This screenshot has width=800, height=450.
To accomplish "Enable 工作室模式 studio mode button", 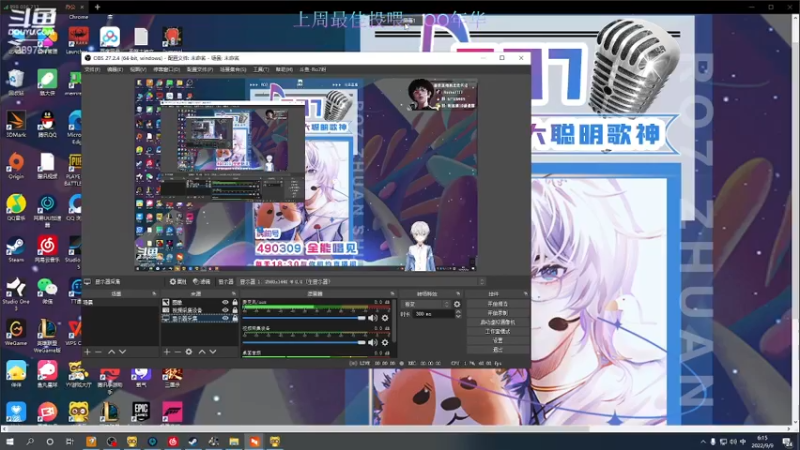I will pyautogui.click(x=497, y=331).
